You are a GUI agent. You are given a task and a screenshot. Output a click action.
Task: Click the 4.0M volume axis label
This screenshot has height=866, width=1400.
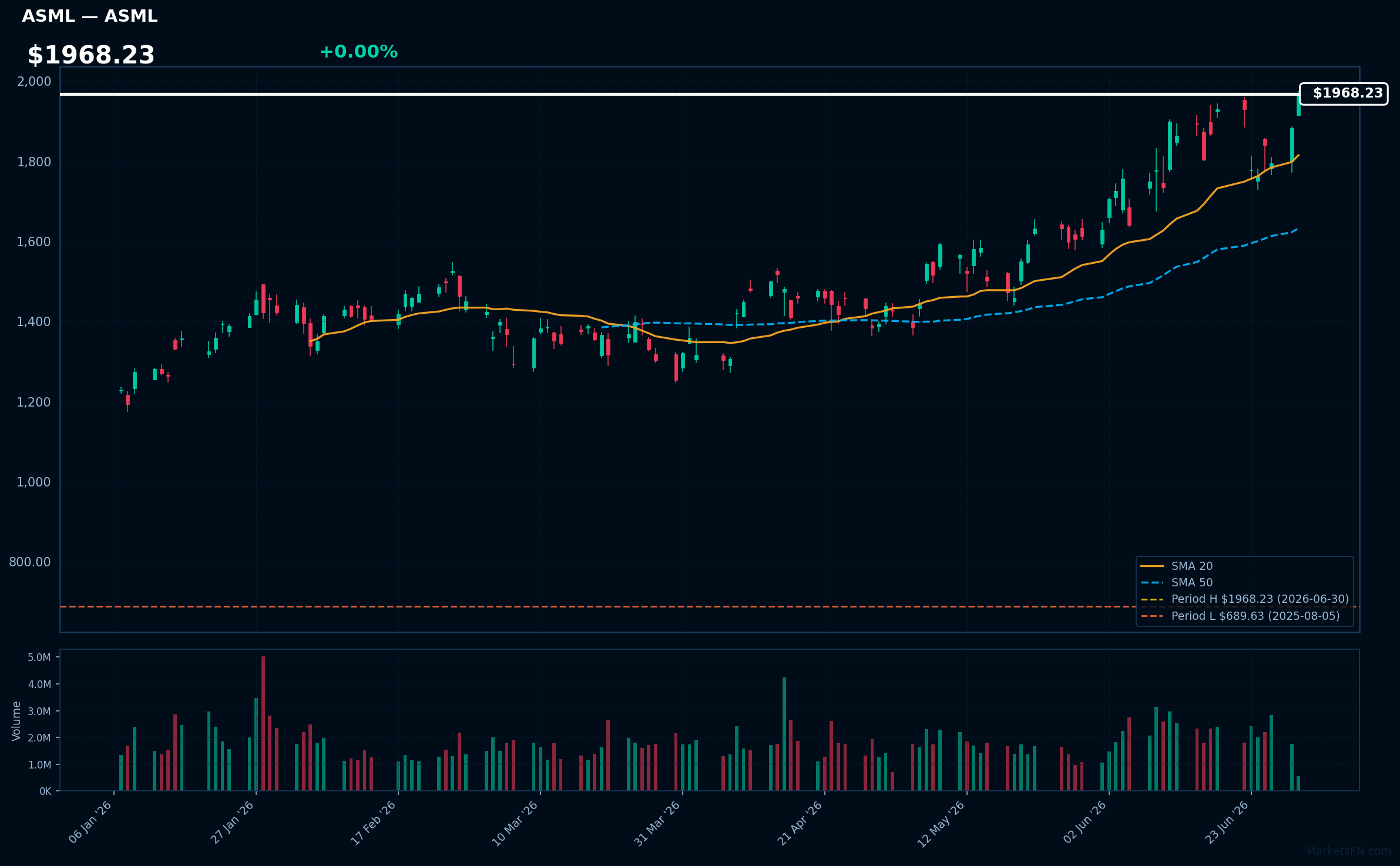click(x=39, y=684)
